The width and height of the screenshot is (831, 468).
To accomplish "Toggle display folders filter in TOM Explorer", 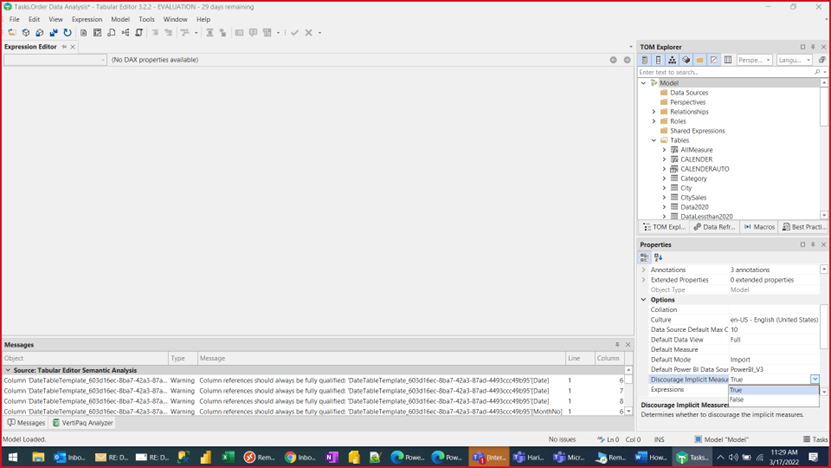I will (700, 60).
